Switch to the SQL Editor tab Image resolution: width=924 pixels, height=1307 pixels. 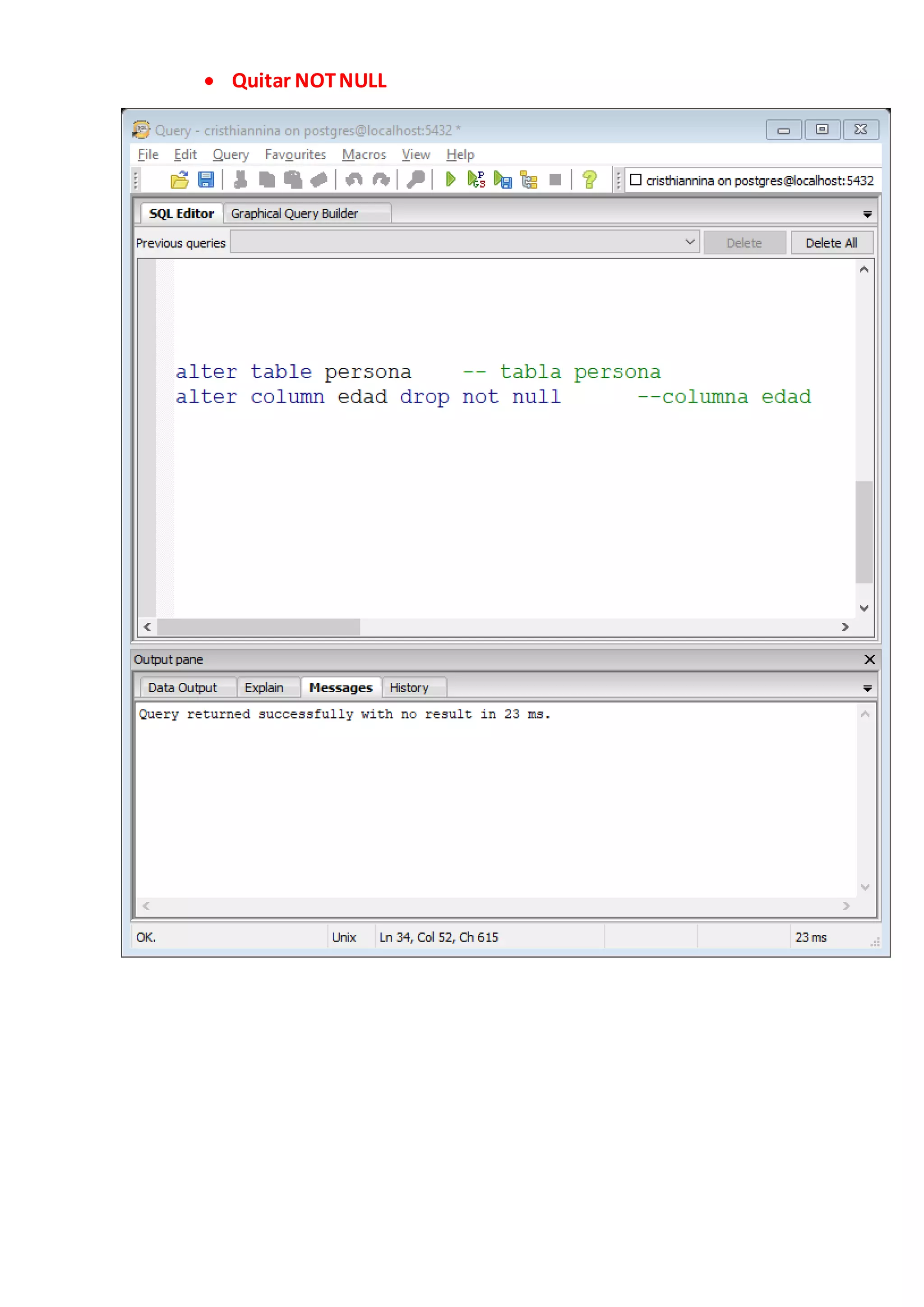(x=181, y=213)
